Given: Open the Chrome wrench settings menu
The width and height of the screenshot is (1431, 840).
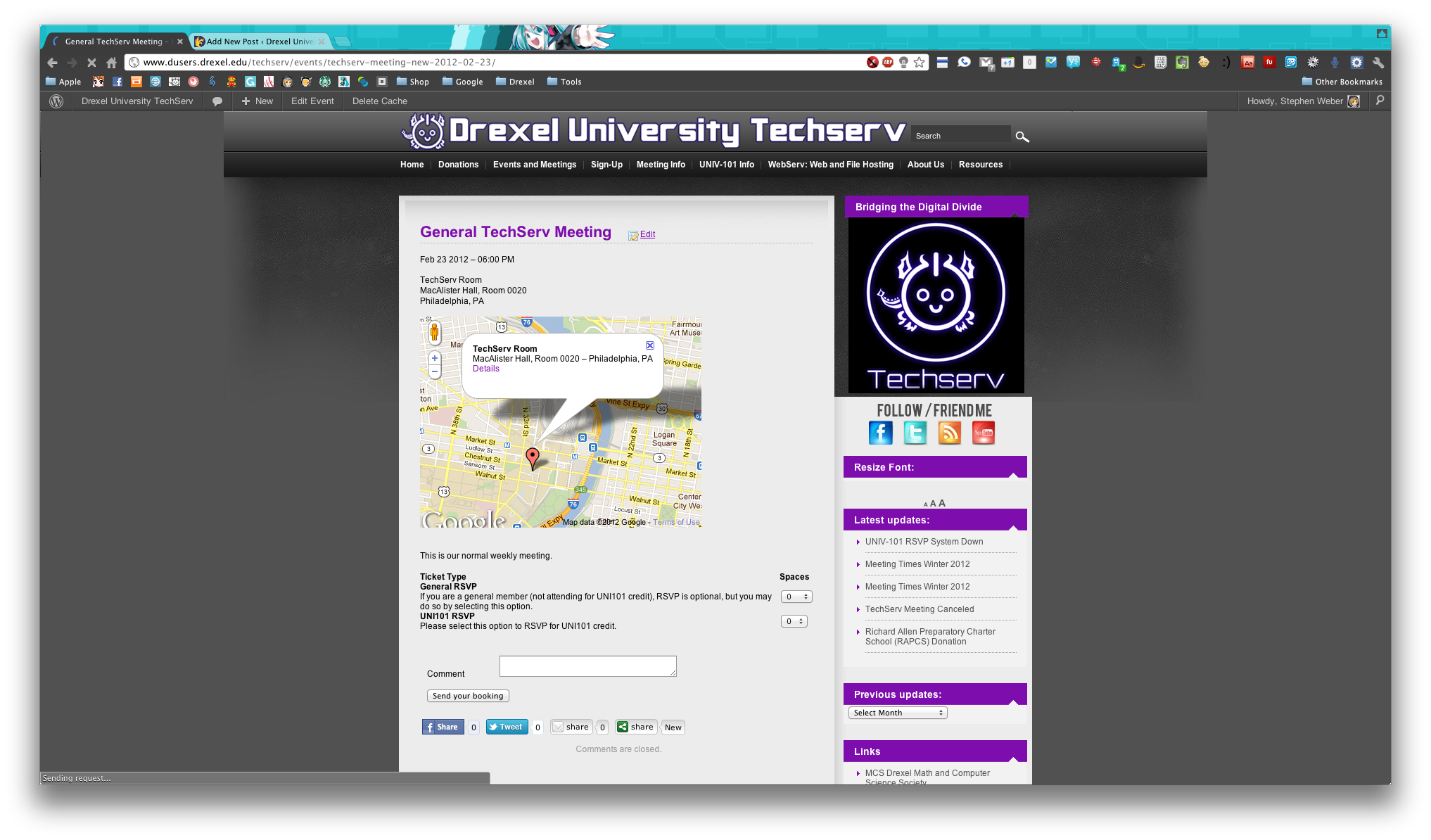Looking at the screenshot, I should [1378, 63].
